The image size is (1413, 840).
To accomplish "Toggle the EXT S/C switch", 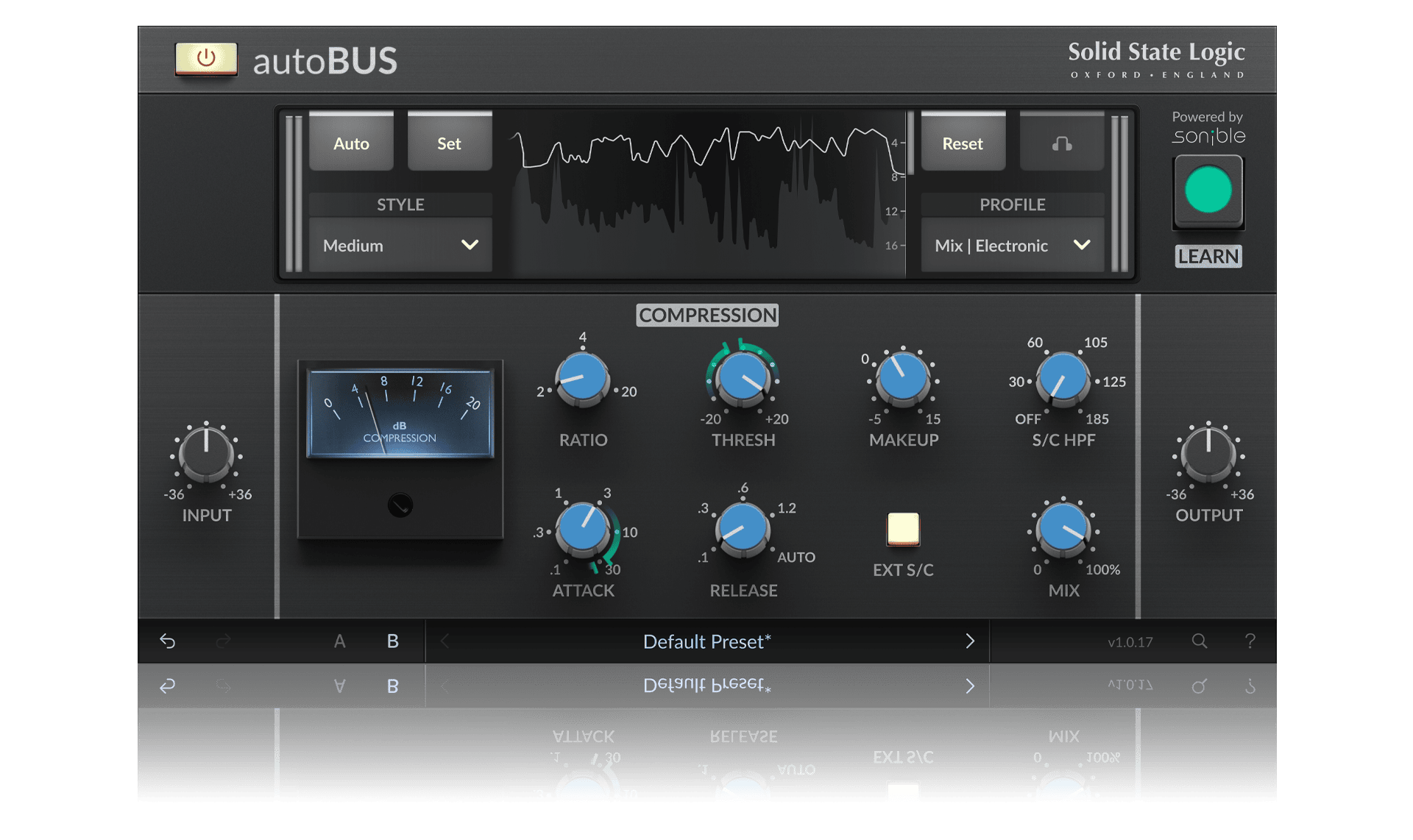I will click(x=903, y=529).
